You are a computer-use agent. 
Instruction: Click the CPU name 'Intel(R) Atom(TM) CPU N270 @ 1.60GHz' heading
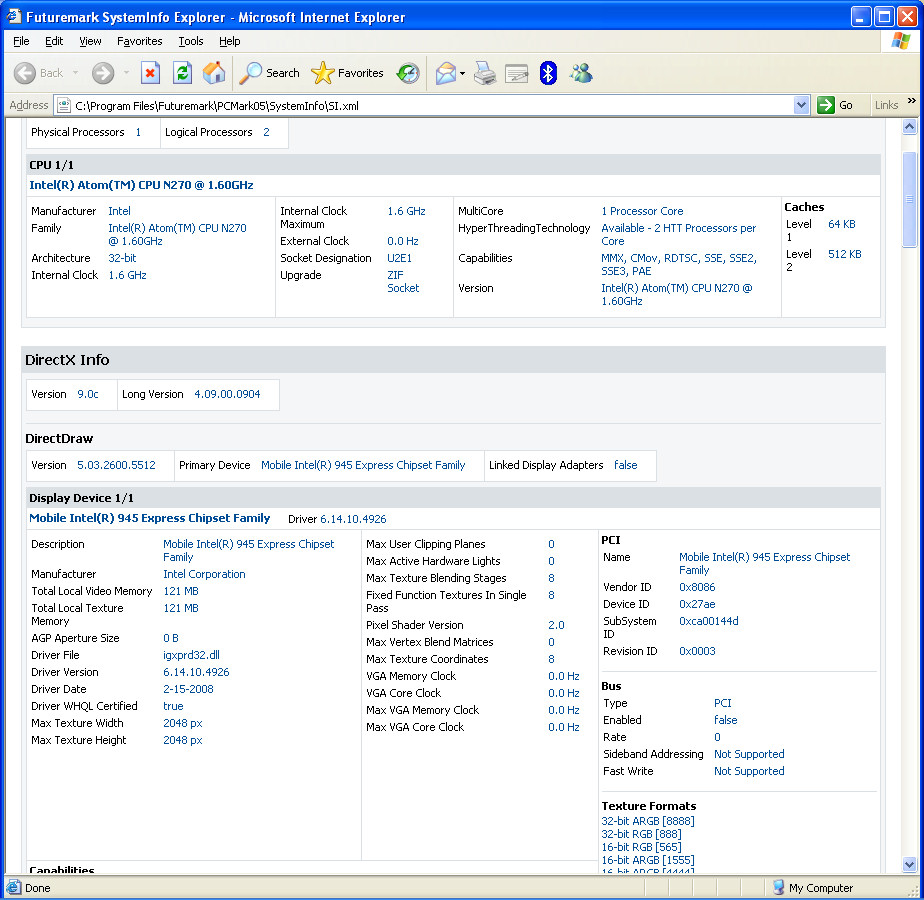(141, 185)
